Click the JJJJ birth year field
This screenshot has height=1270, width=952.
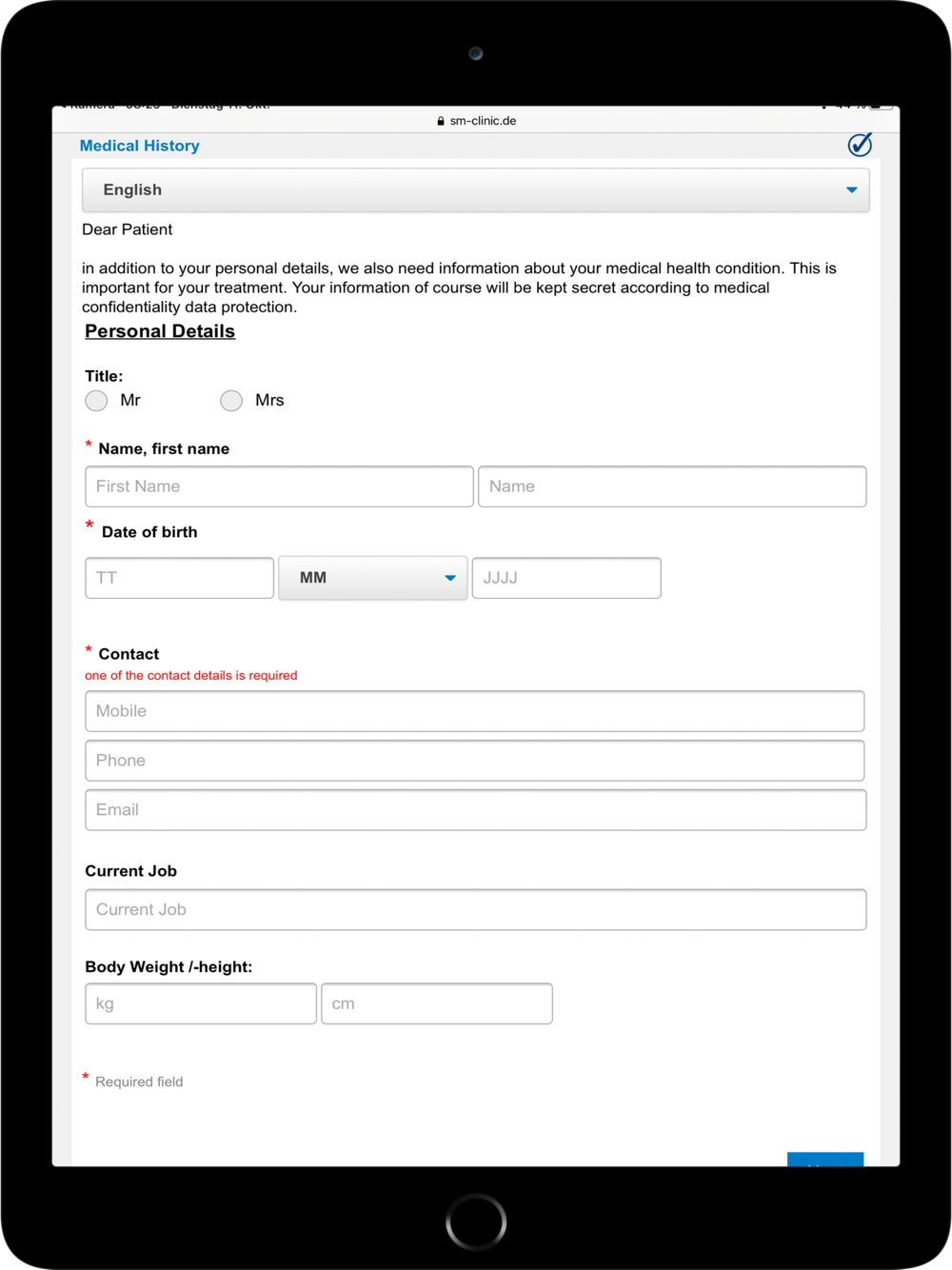[x=566, y=578]
